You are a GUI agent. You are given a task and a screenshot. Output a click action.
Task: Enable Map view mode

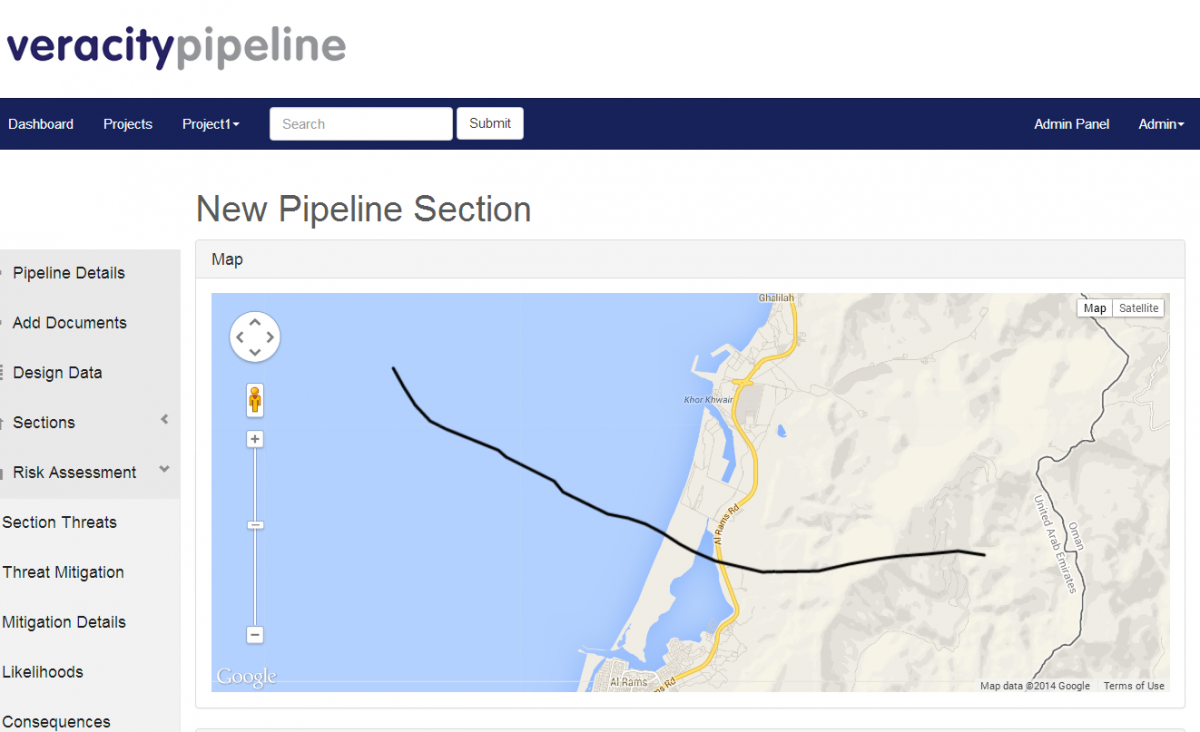point(1094,307)
